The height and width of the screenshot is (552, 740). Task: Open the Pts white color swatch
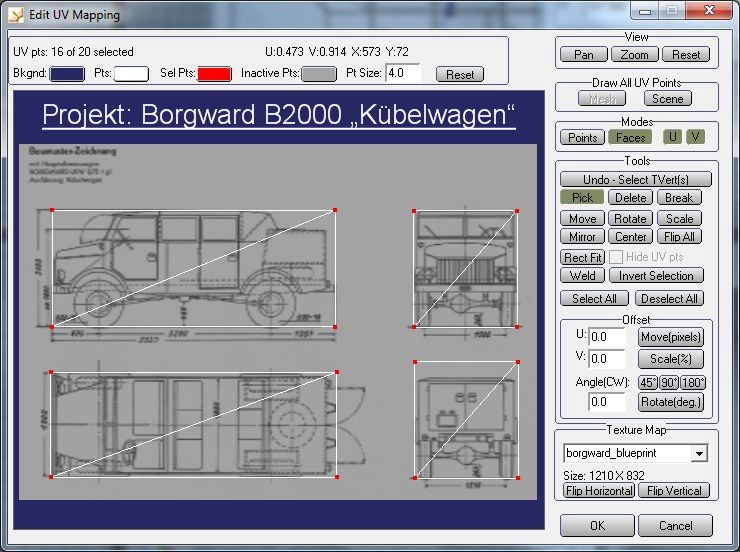coord(131,74)
